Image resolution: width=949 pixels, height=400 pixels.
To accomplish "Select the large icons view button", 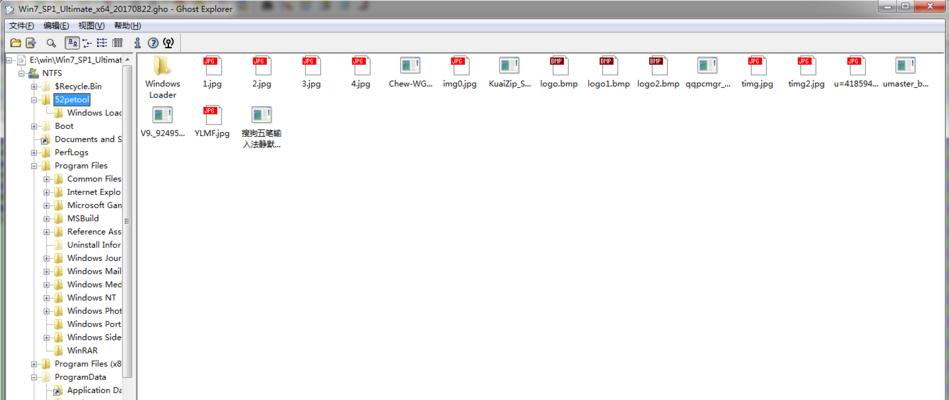I will pyautogui.click(x=72, y=43).
